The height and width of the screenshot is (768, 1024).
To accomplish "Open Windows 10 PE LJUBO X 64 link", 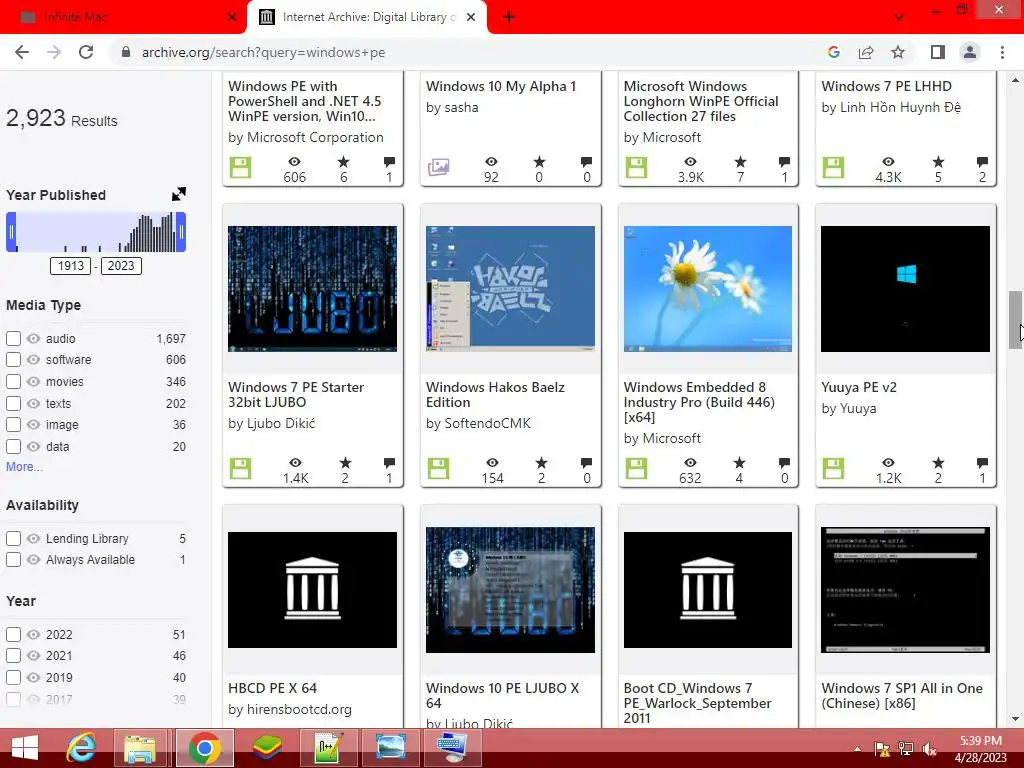I will 502,696.
